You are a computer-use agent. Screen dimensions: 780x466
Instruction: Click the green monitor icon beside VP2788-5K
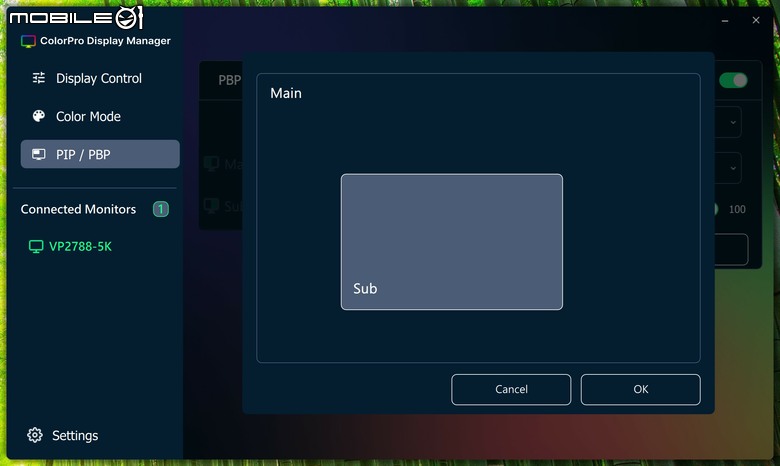click(36, 247)
